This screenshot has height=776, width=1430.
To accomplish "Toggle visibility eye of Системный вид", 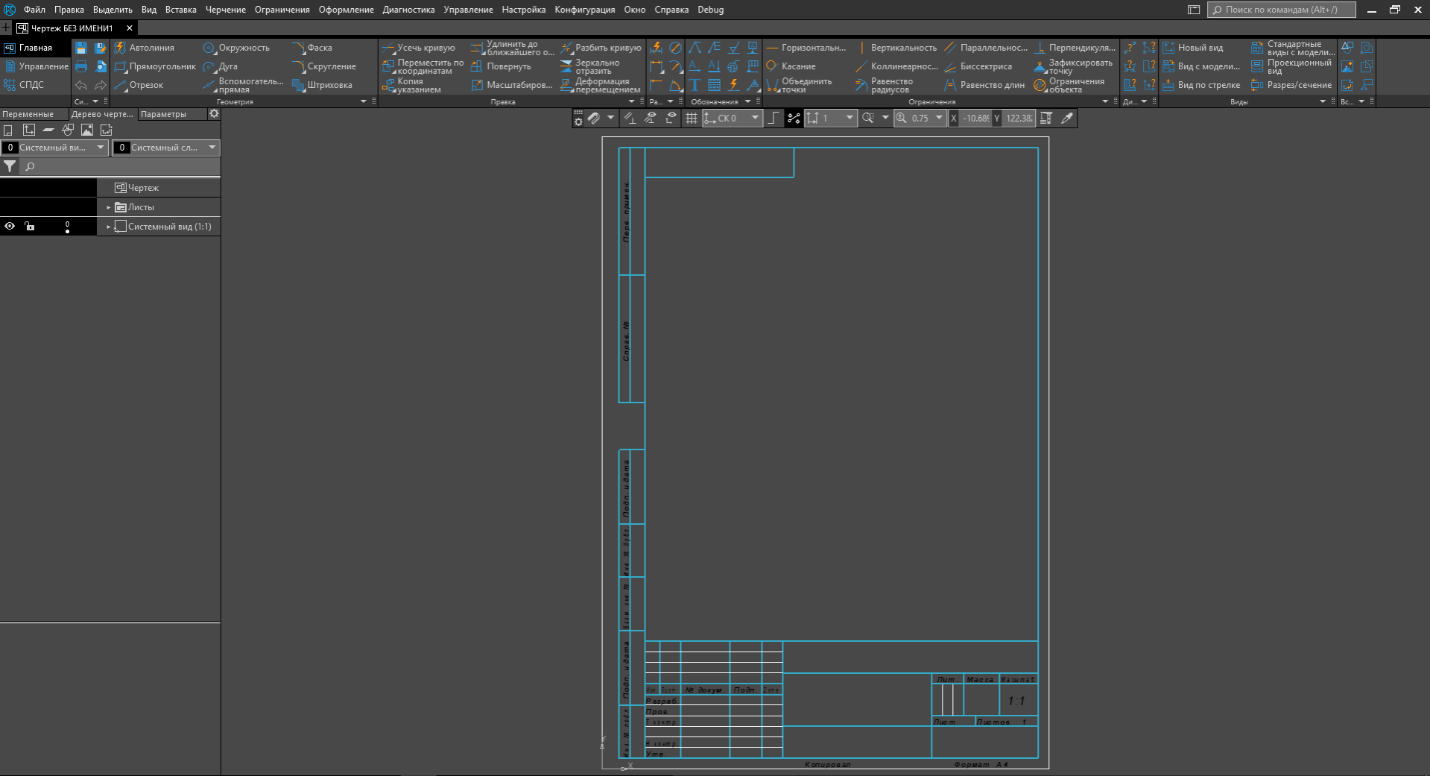I will pos(9,227).
